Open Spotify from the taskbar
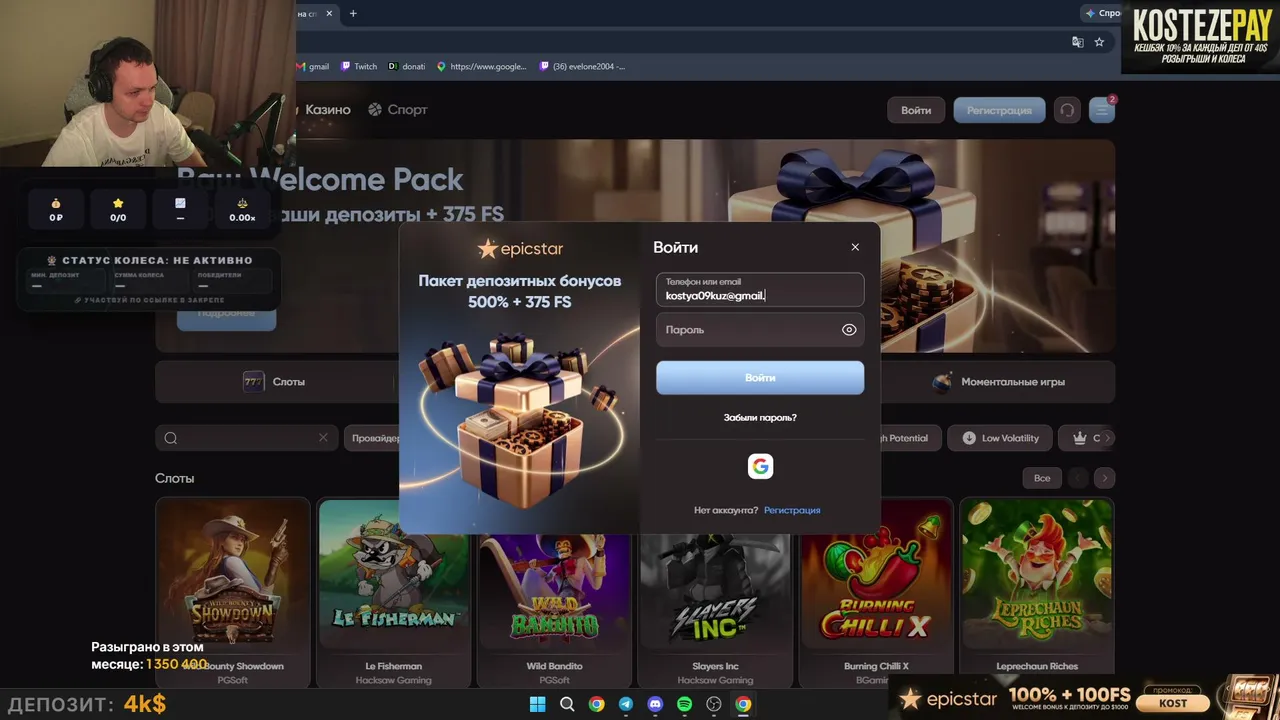This screenshot has height=720, width=1280. tap(685, 704)
